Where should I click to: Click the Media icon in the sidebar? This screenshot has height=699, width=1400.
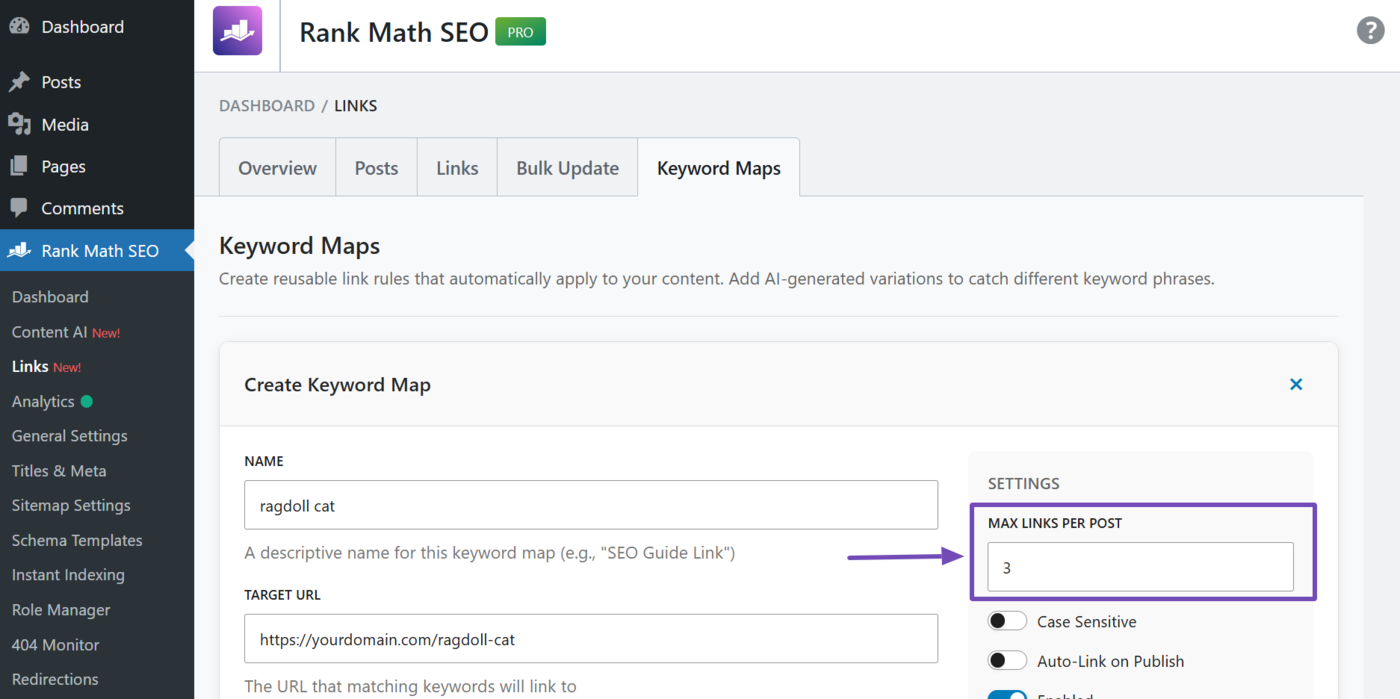[19, 124]
